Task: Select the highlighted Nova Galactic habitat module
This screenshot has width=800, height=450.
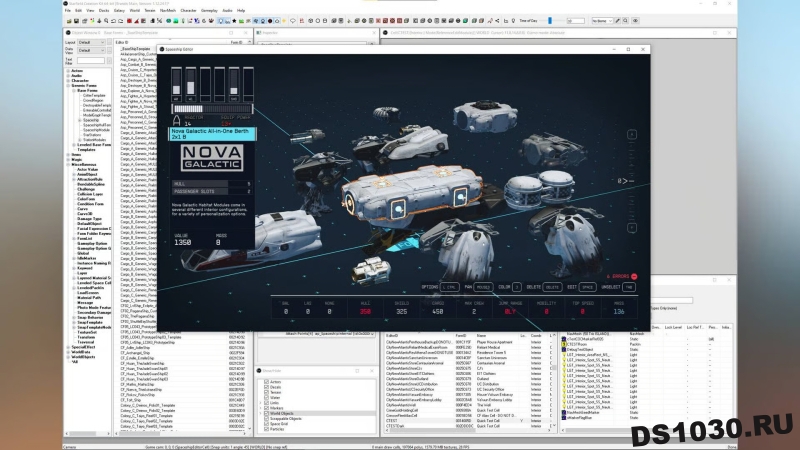Action: 411,196
